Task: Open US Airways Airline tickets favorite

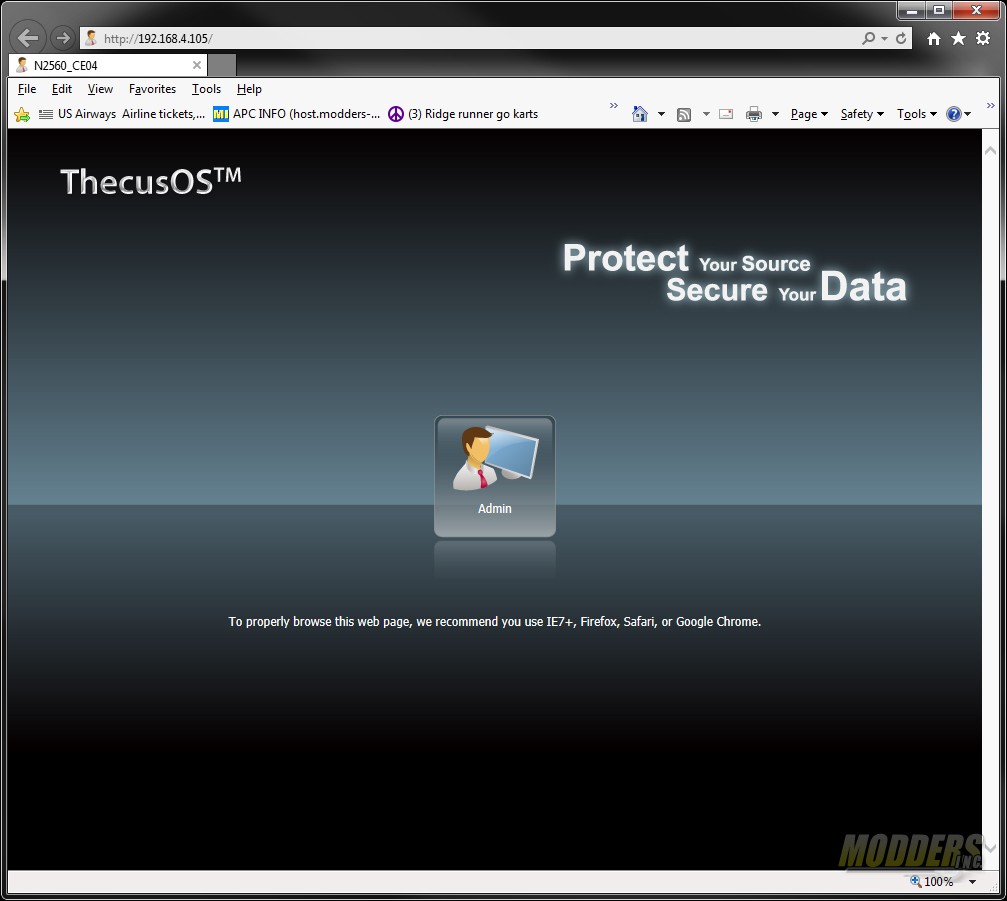Action: (122, 114)
